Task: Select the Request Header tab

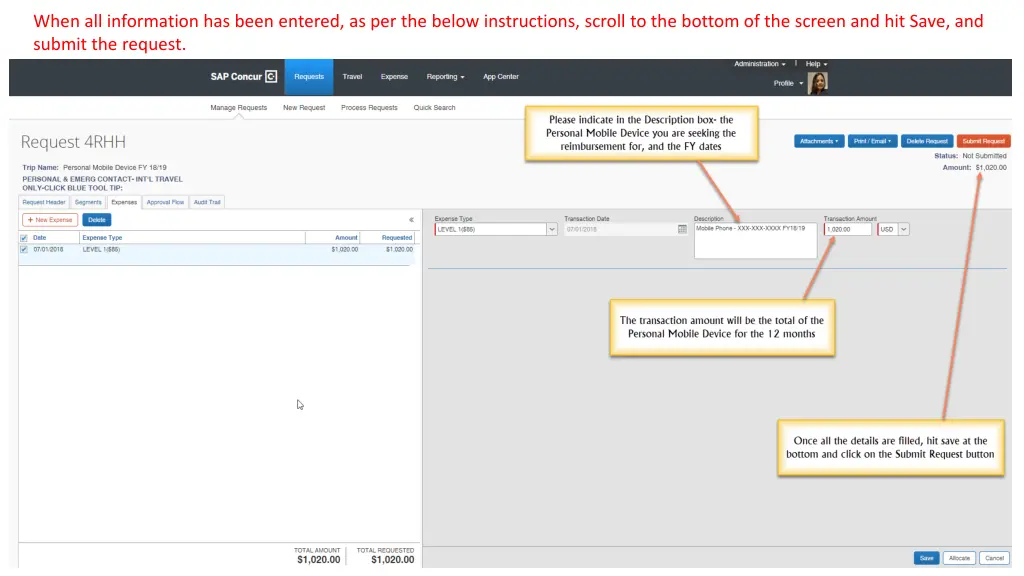Action: [x=44, y=202]
